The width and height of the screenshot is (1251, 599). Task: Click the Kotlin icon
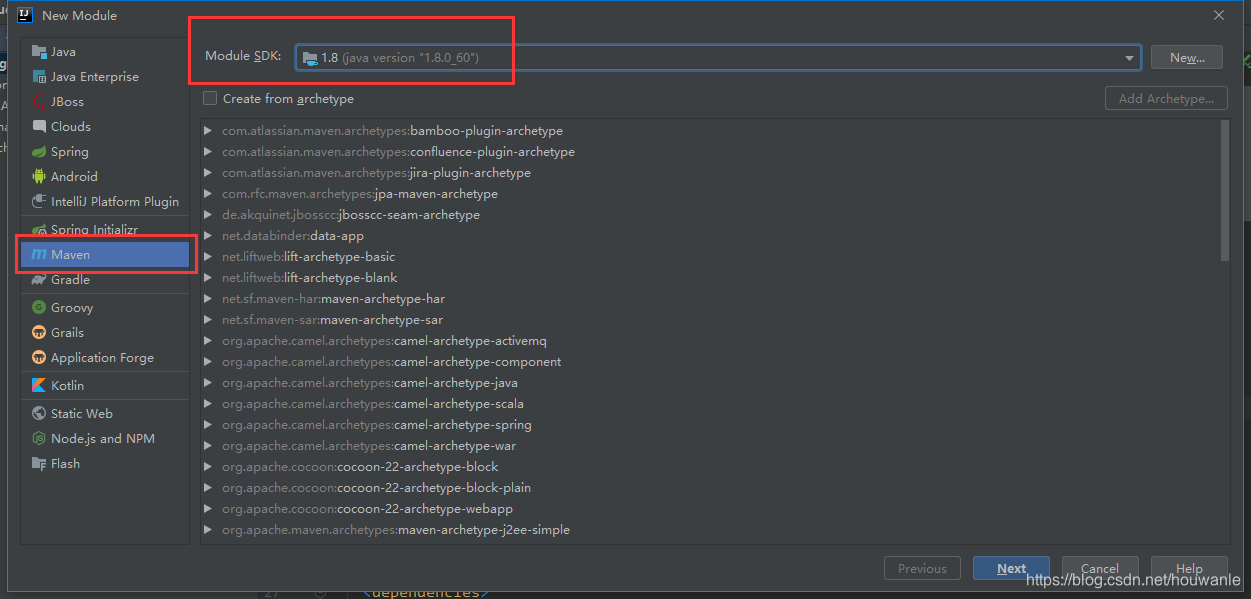click(39, 385)
